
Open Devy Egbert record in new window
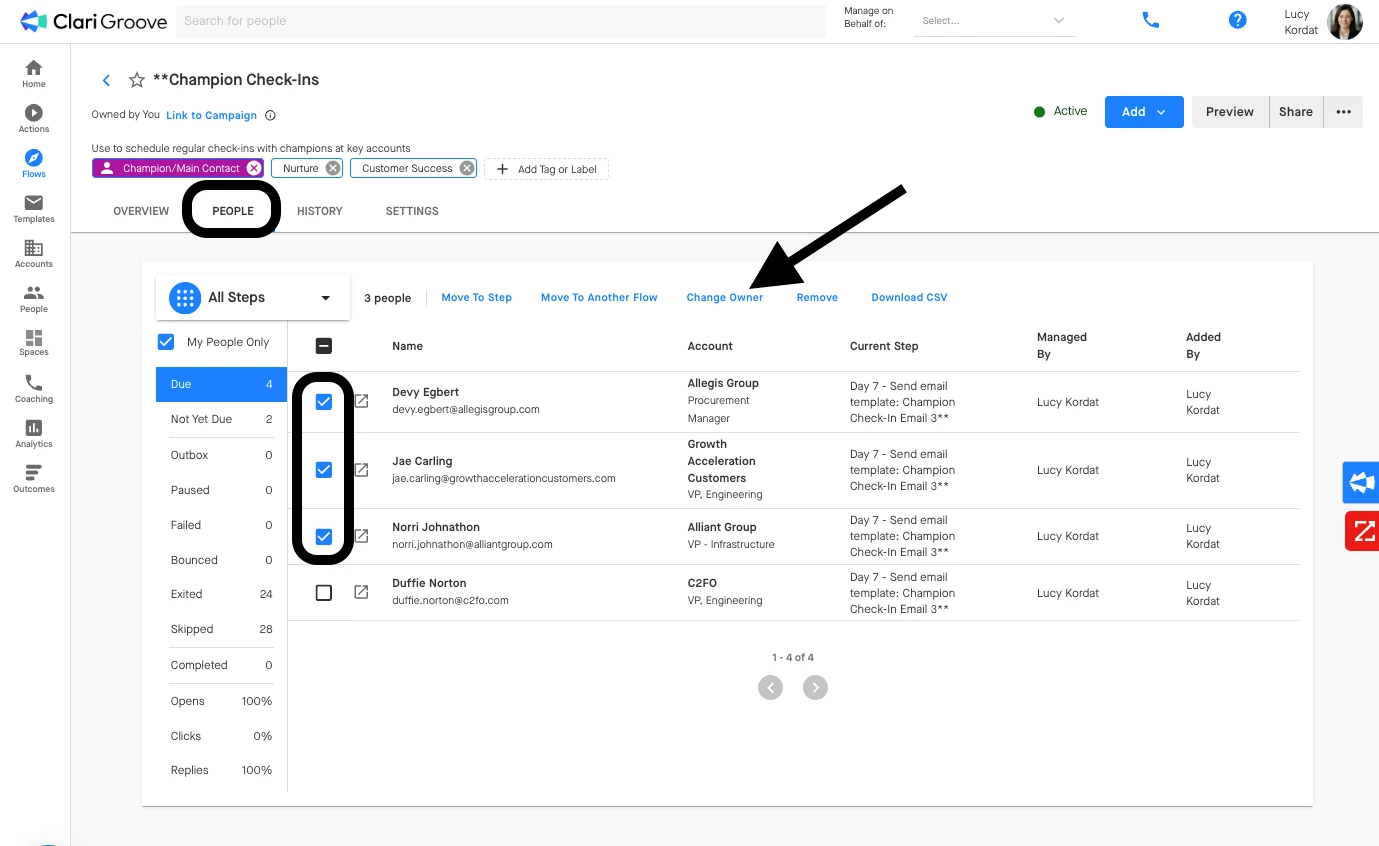362,401
